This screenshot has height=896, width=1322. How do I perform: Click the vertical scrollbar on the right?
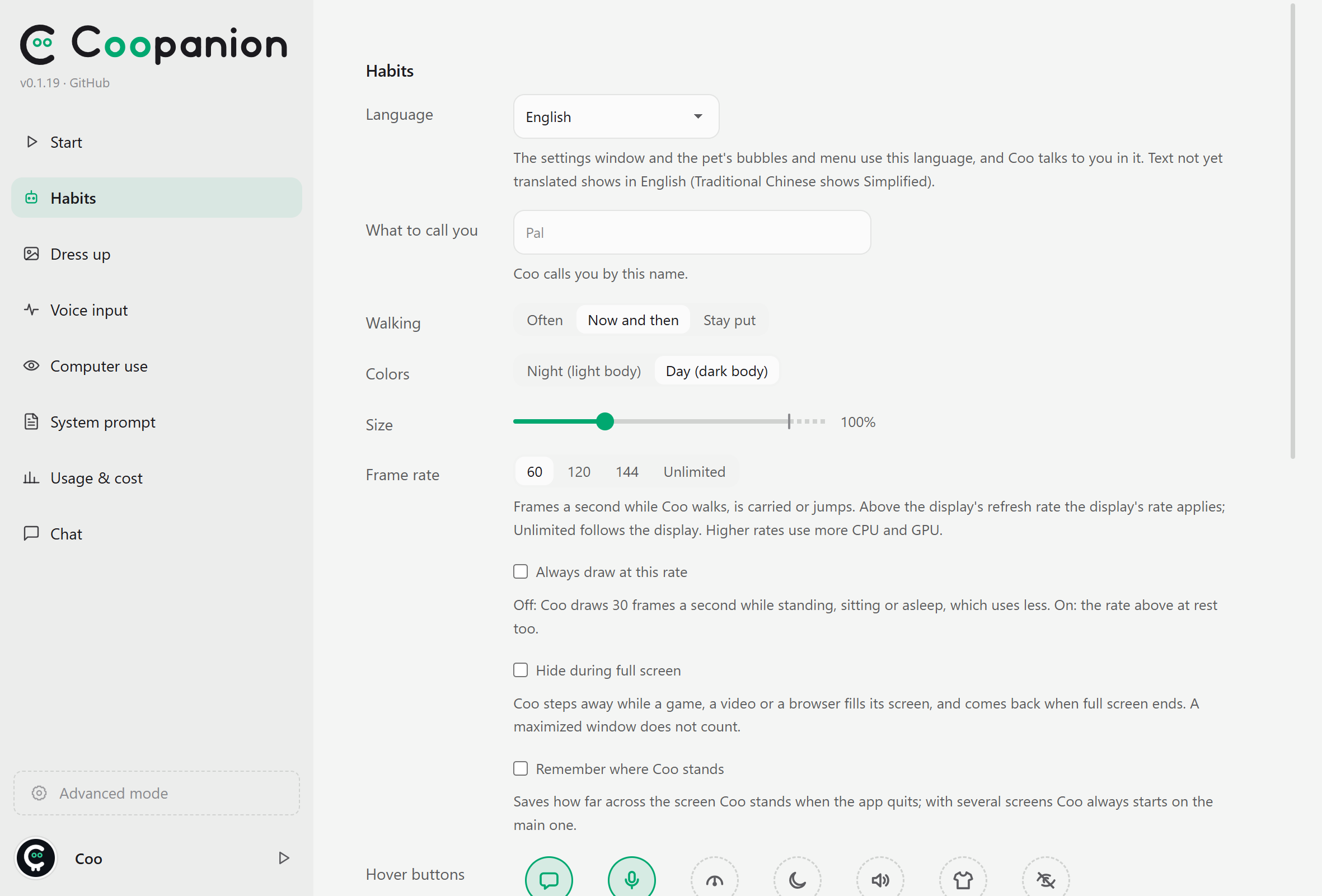coord(1292,231)
